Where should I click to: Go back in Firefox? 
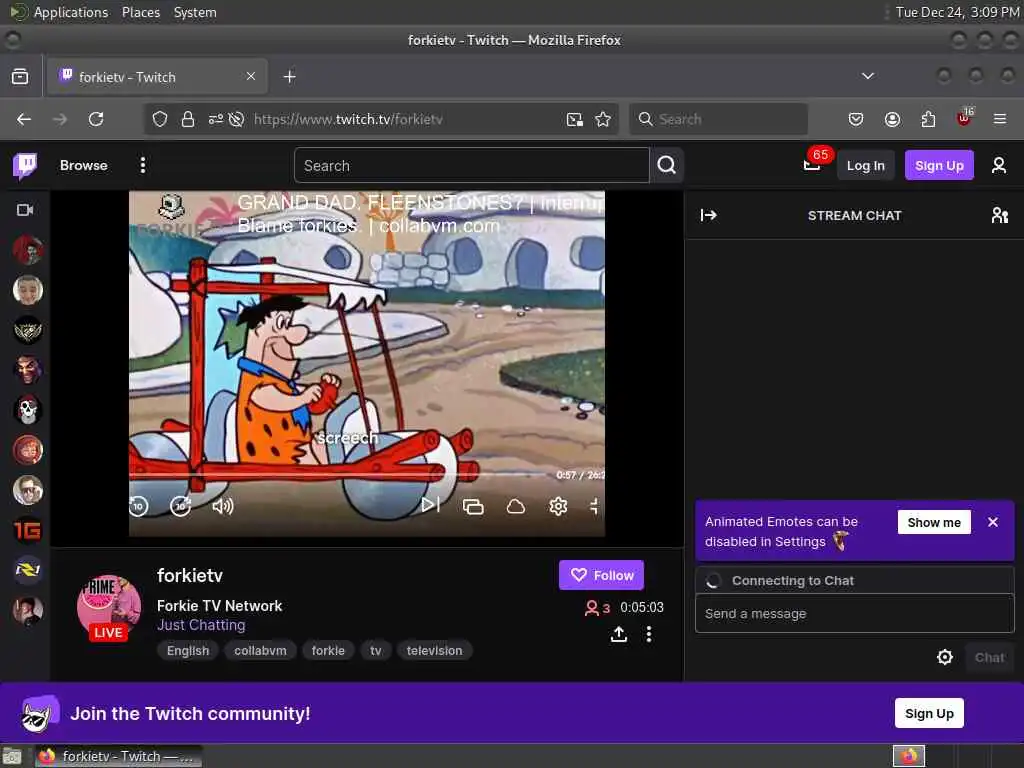(x=24, y=119)
